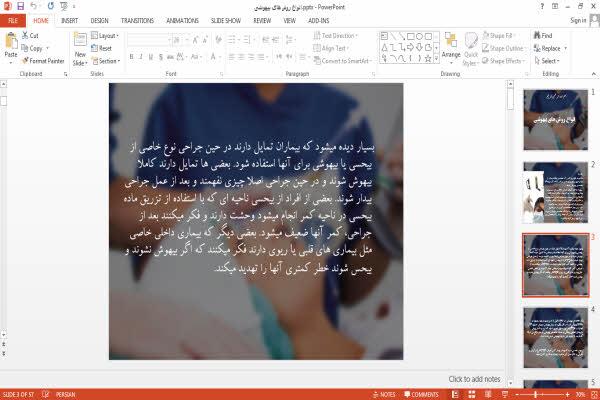The height and width of the screenshot is (400, 600).
Task: Activate the Format Painter
Action: point(43,61)
